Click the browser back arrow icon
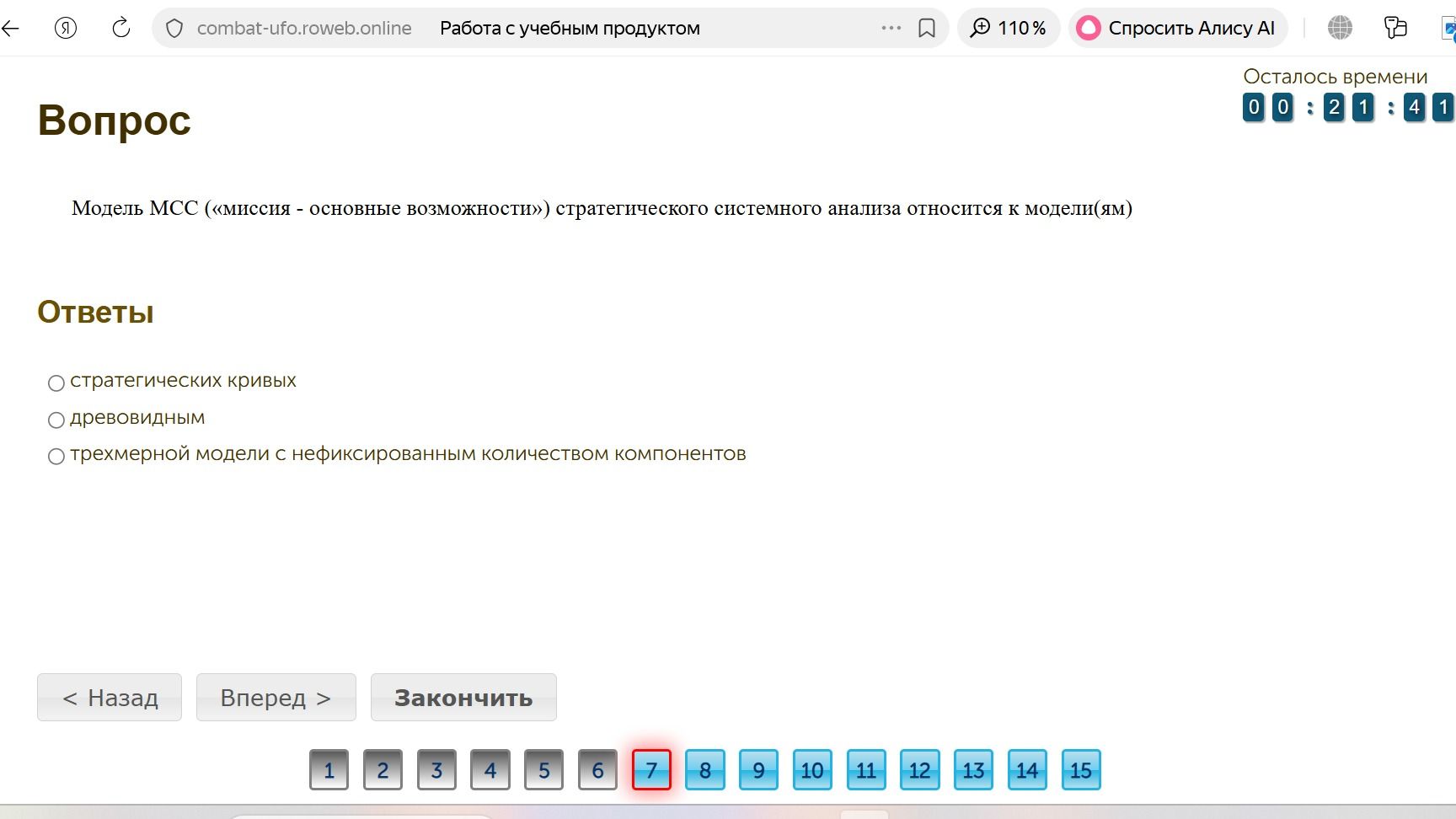The height and width of the screenshot is (819, 1456). 10,28
